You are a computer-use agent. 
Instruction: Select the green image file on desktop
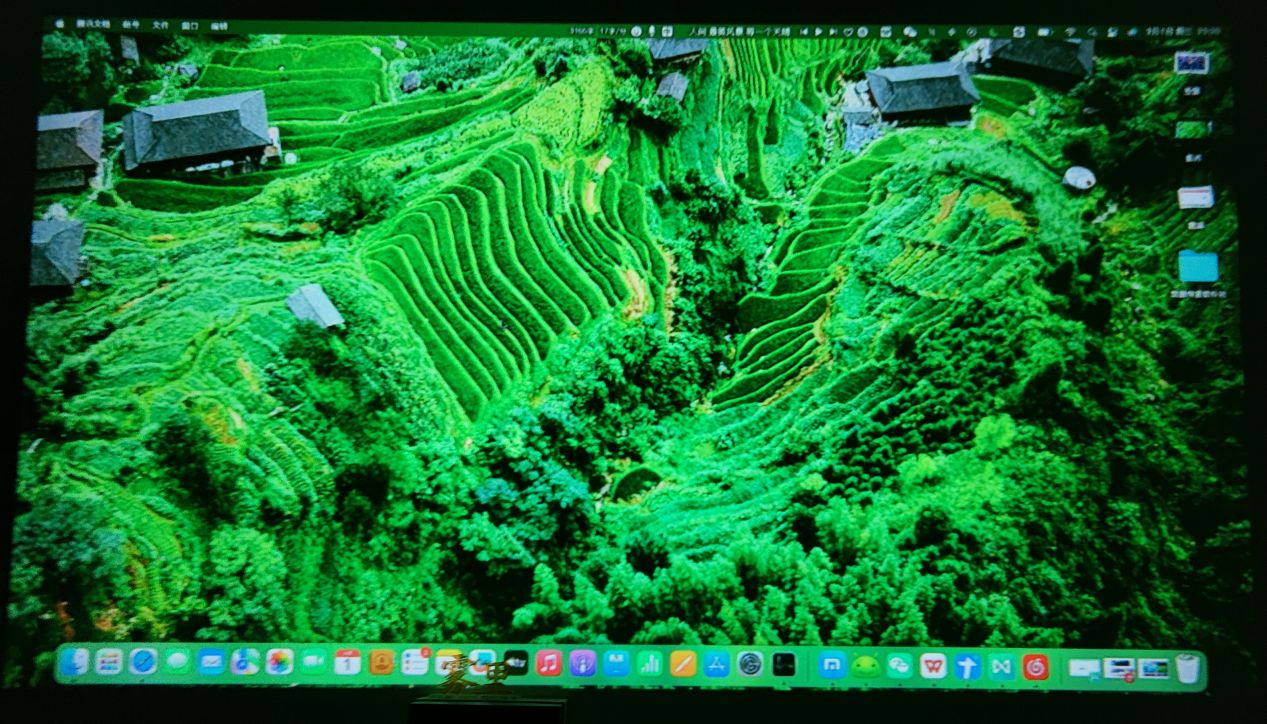click(1193, 129)
